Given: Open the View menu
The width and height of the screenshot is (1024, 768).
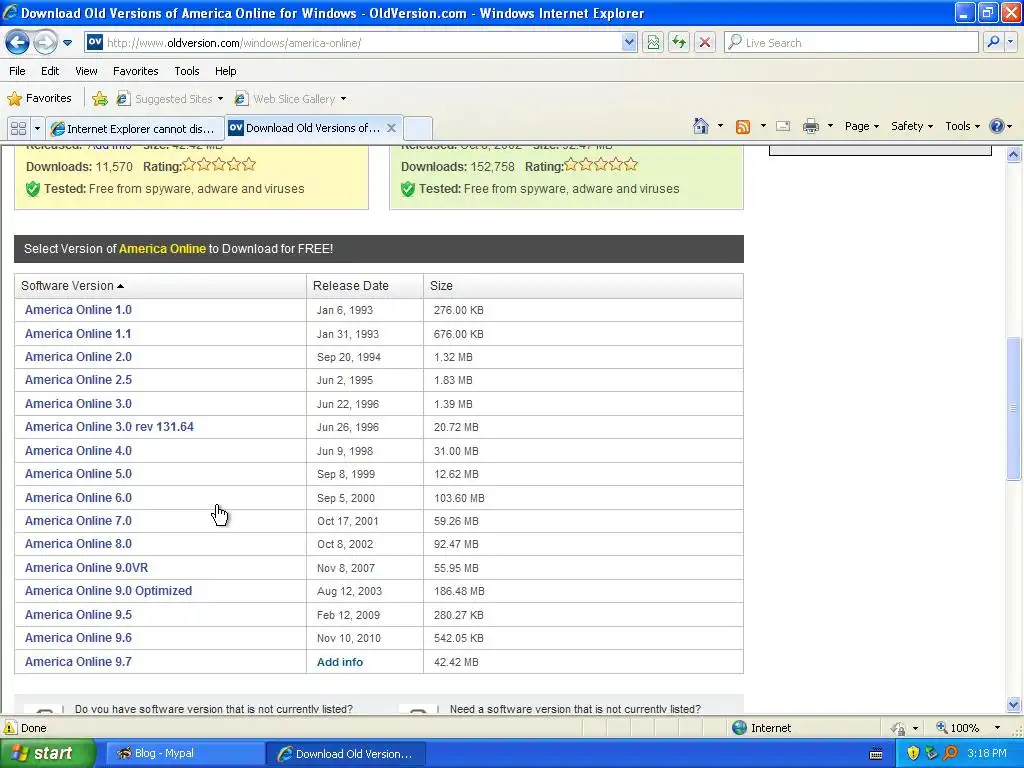Looking at the screenshot, I should (x=86, y=71).
